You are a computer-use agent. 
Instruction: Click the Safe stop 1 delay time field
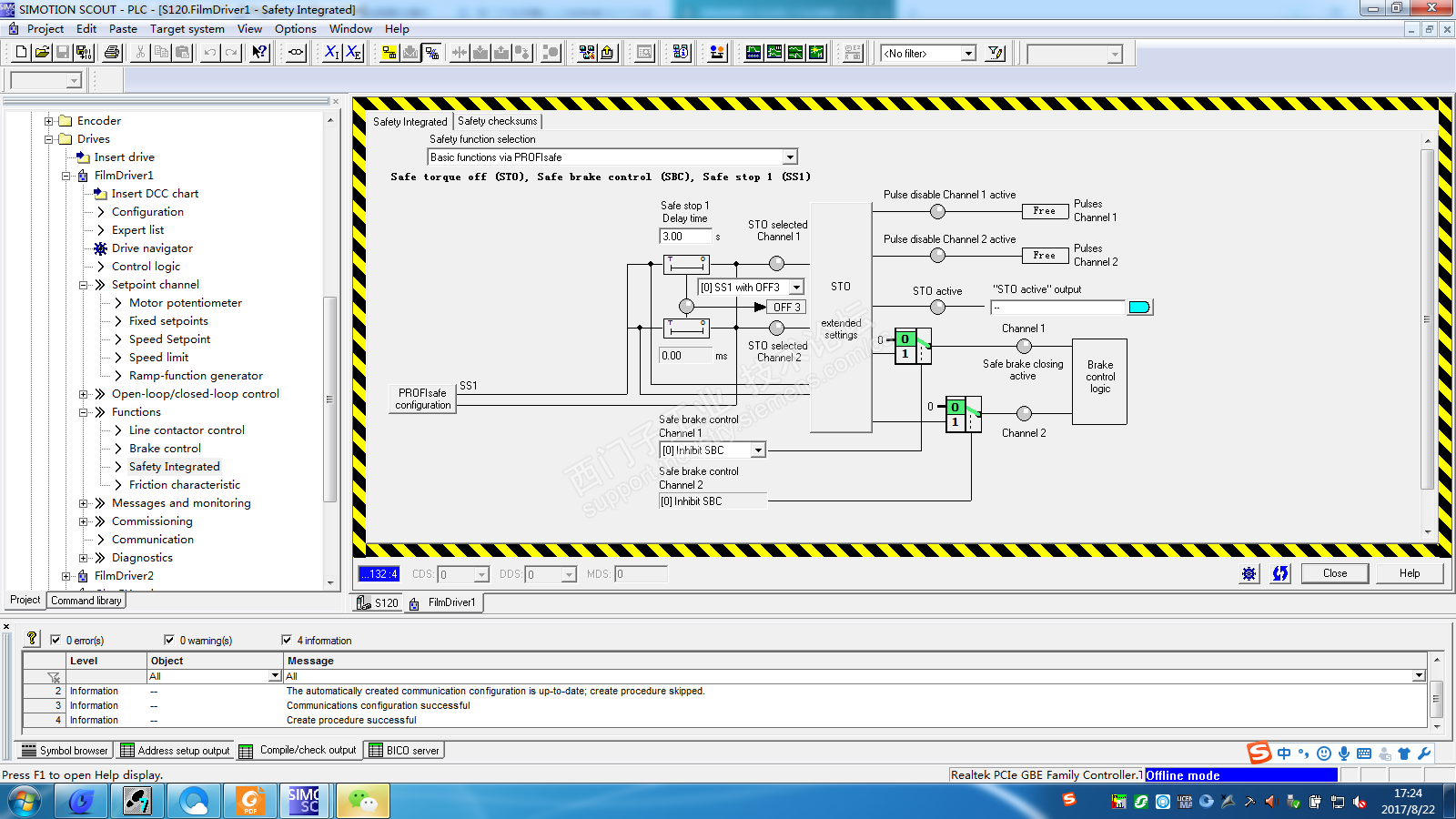coord(685,237)
